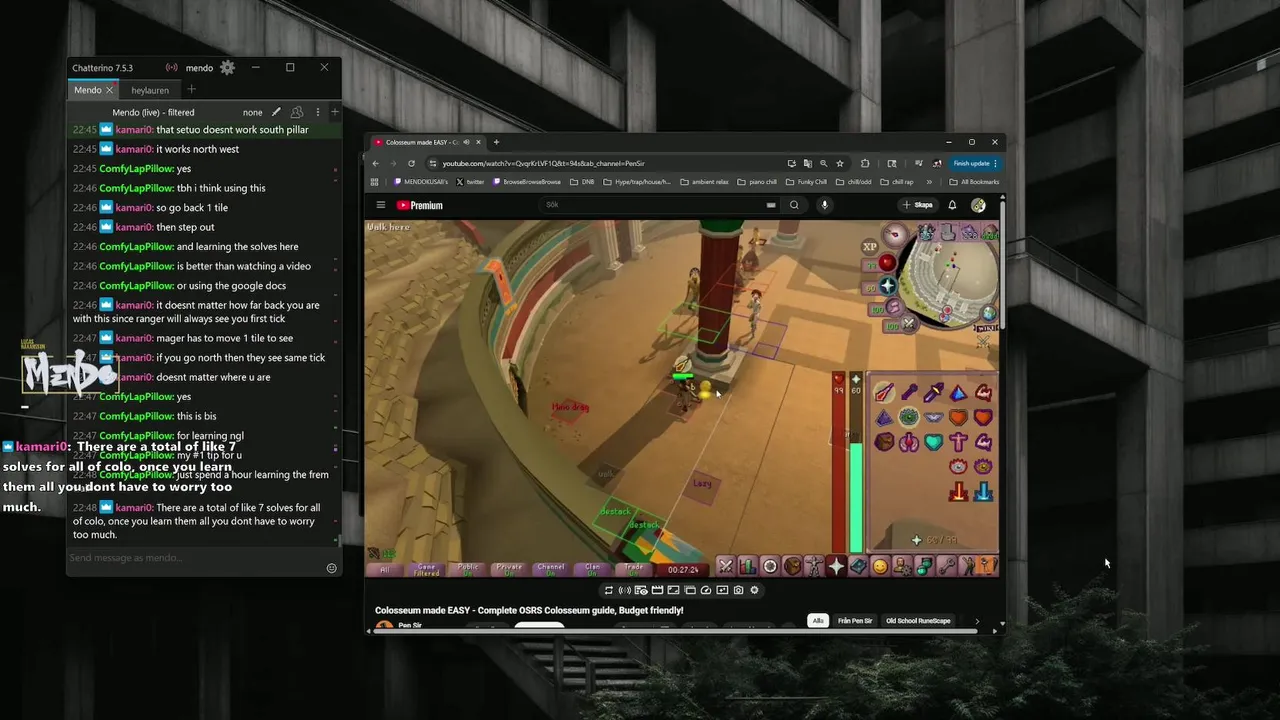Add a new split in Chatterino

click(335, 112)
